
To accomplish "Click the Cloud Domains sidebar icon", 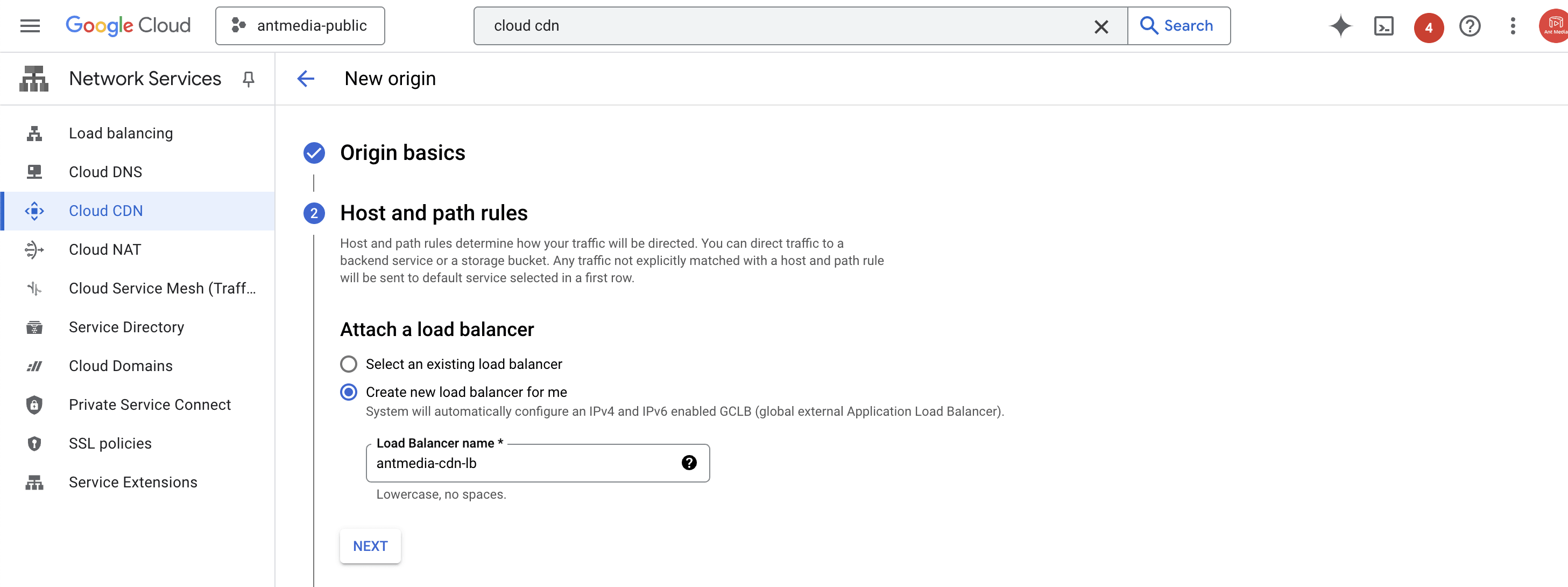I will click(34, 366).
